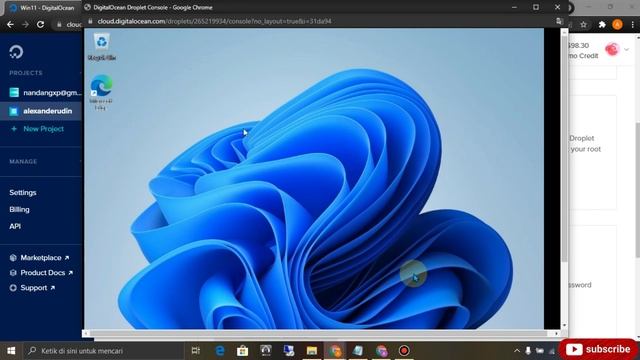This screenshot has width=640, height=360.
Task: Open the Support external link
Action: point(32,288)
